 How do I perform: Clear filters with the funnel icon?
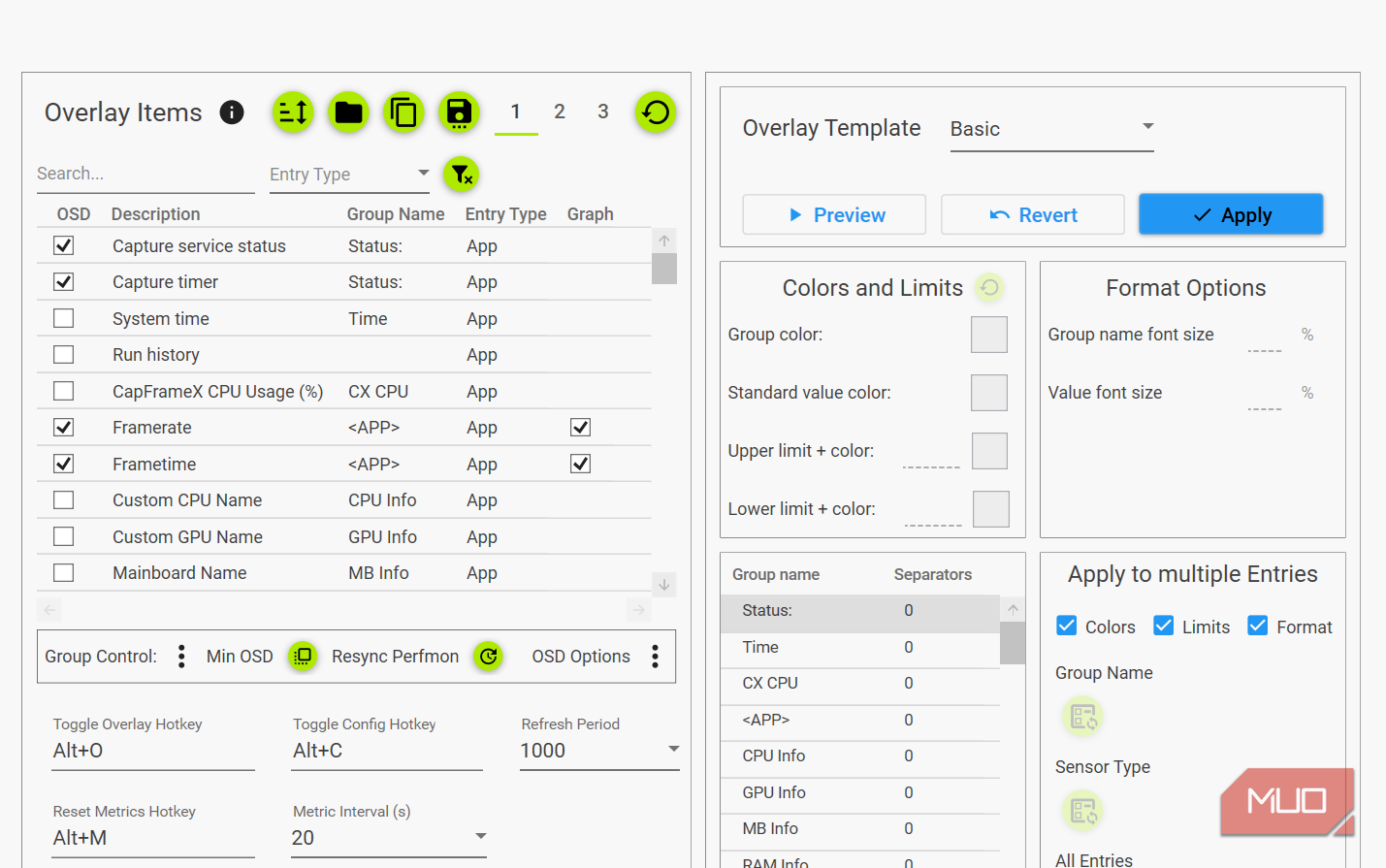click(x=462, y=175)
